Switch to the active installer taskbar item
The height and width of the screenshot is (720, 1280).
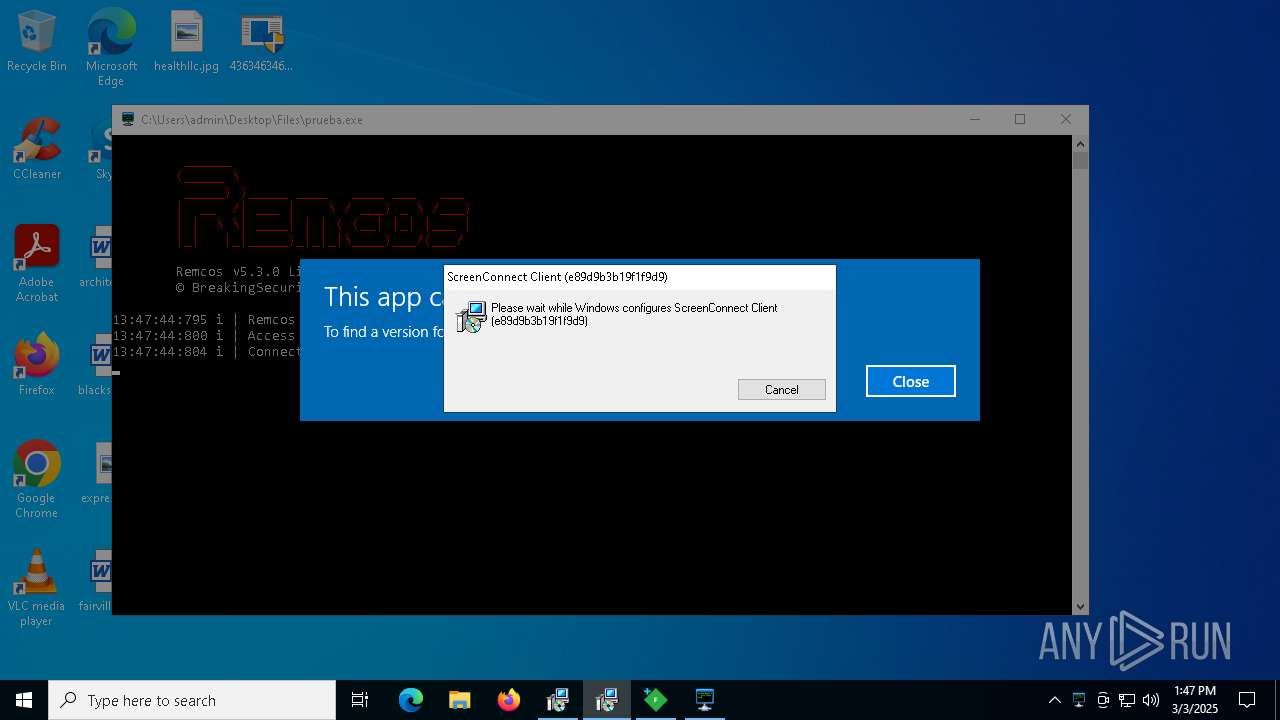(606, 700)
